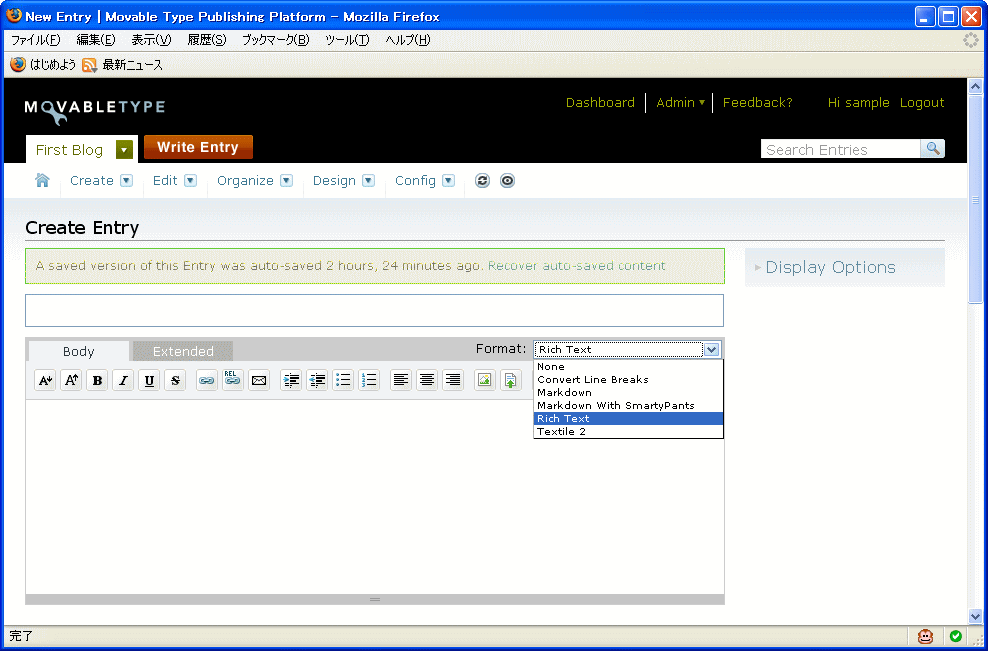Select Convert Line Breaks format option
Screen dimensions: 988x651
[x=628, y=379]
